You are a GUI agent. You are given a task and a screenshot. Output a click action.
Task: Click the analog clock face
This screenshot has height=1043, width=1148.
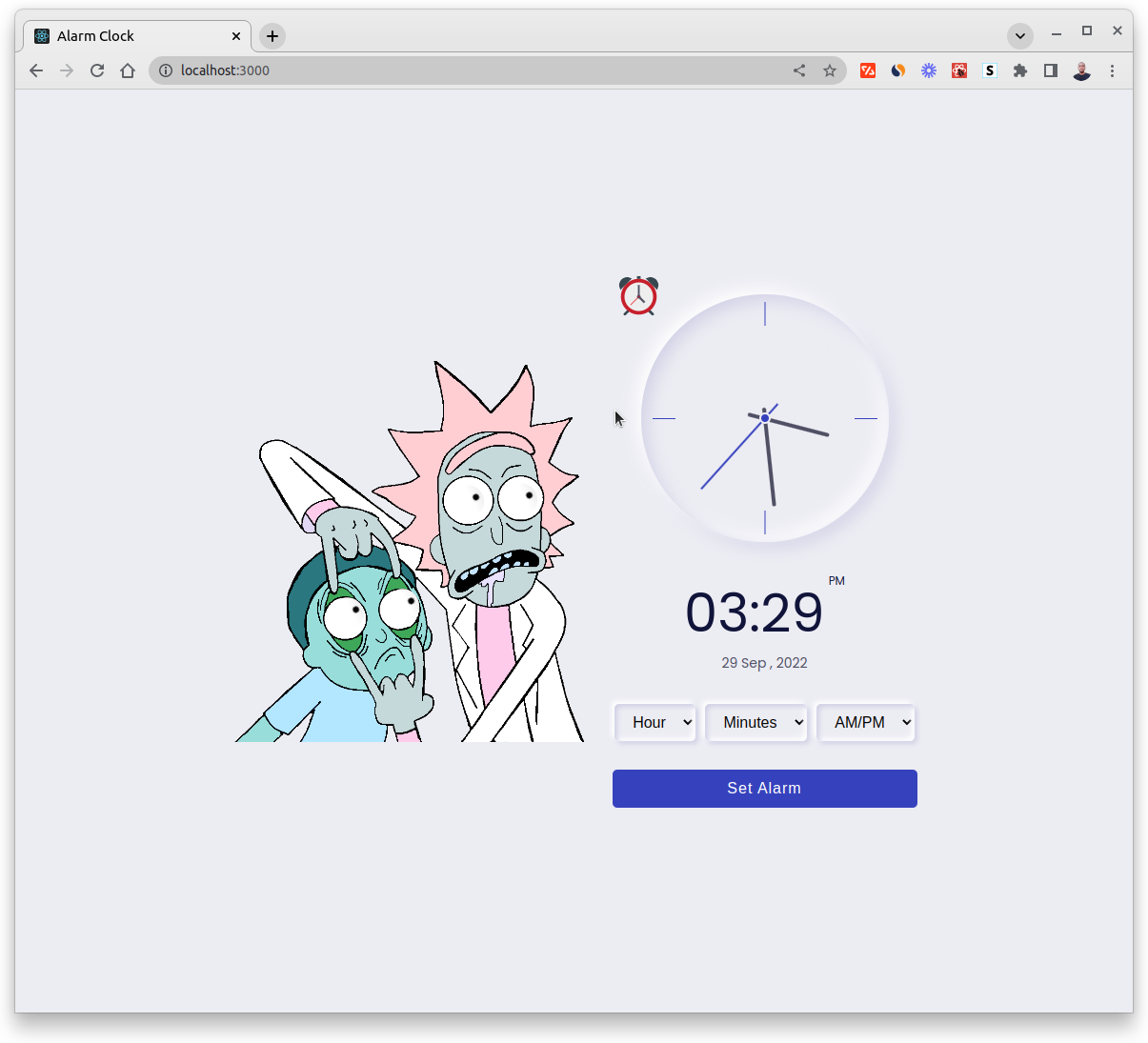tap(765, 418)
